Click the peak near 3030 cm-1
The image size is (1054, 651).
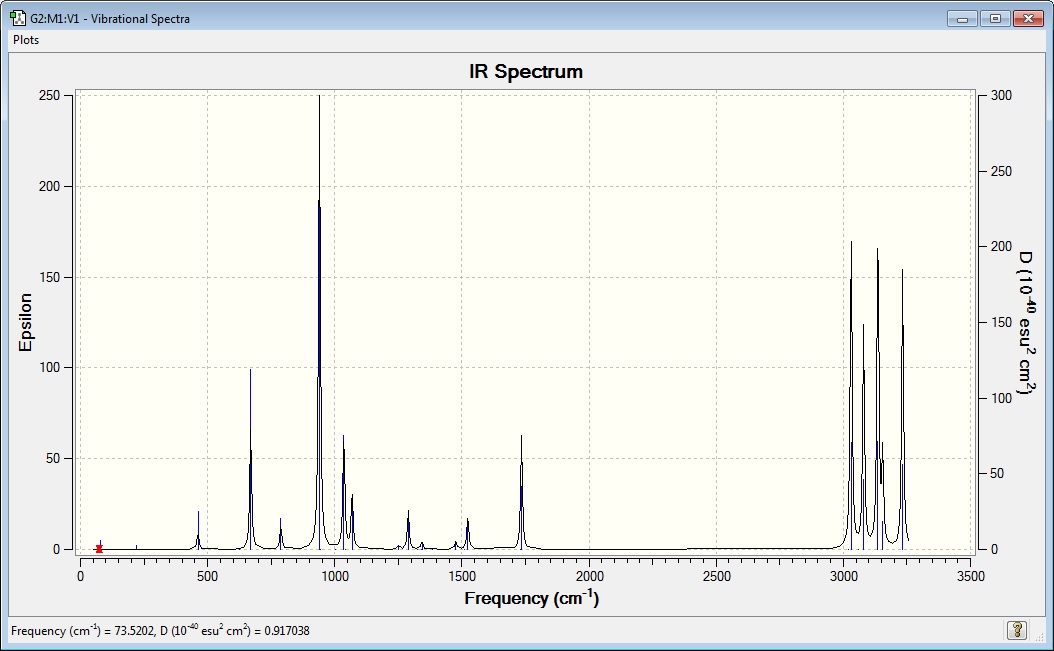[852, 395]
